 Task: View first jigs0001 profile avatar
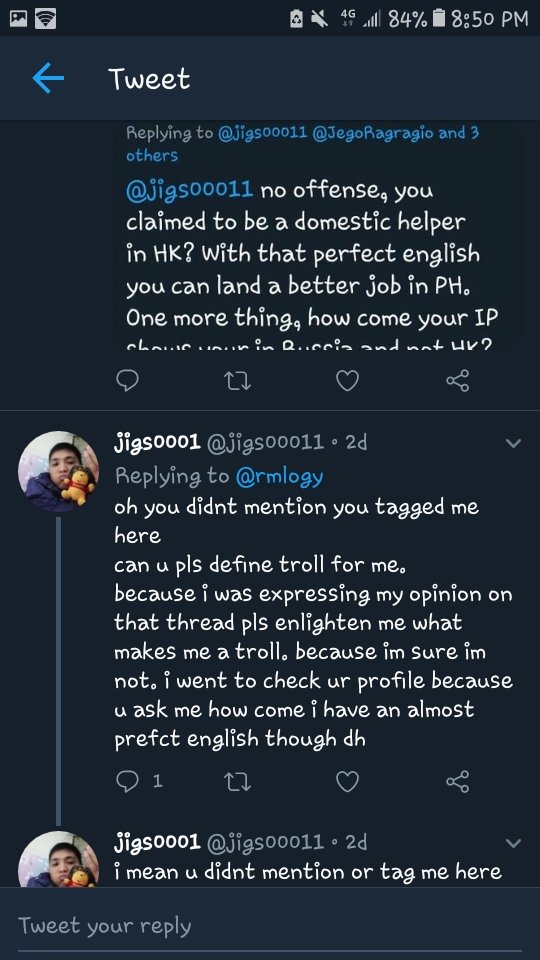[x=59, y=471]
